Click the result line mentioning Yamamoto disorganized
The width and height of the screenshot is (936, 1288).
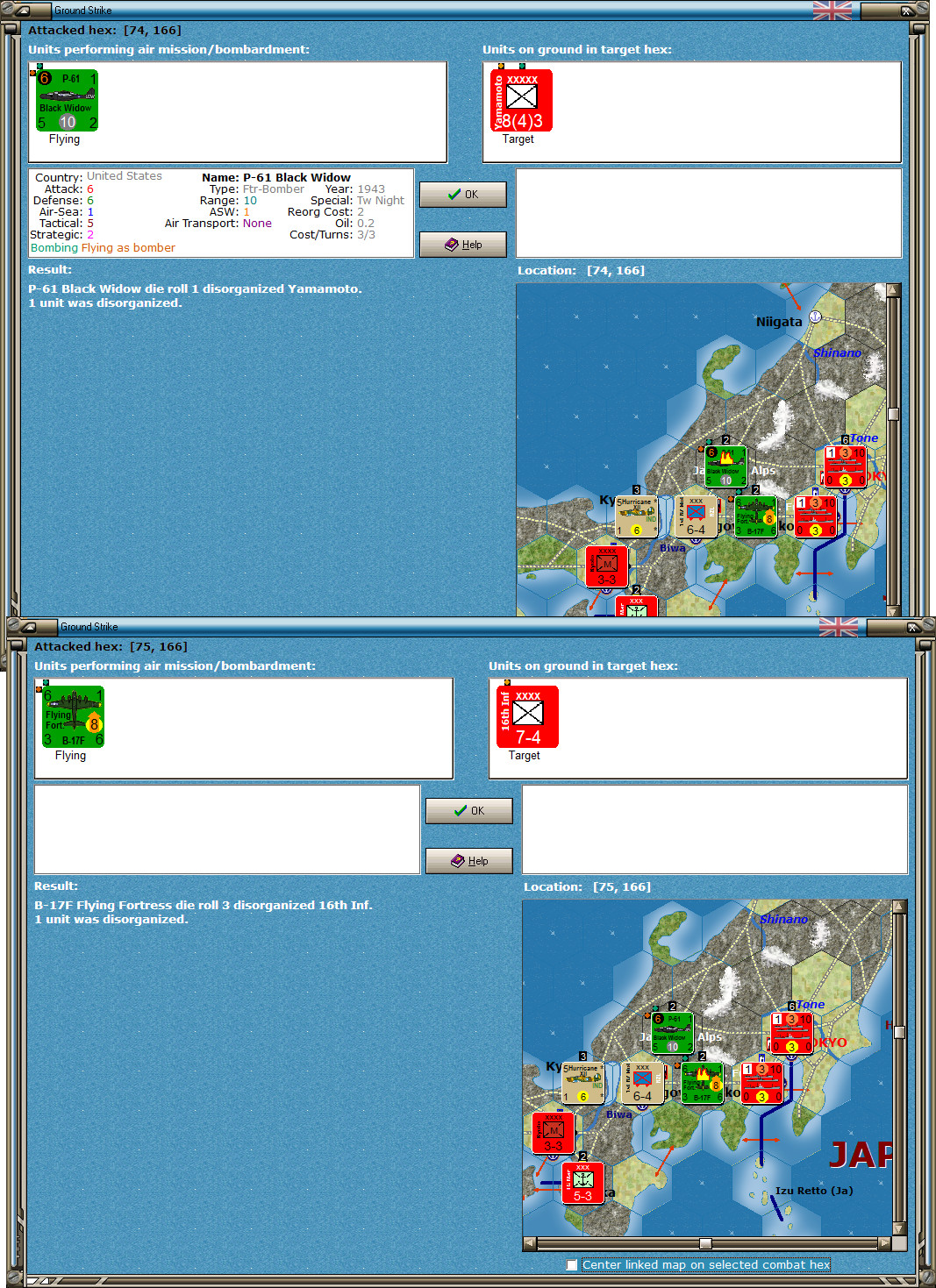[x=195, y=289]
